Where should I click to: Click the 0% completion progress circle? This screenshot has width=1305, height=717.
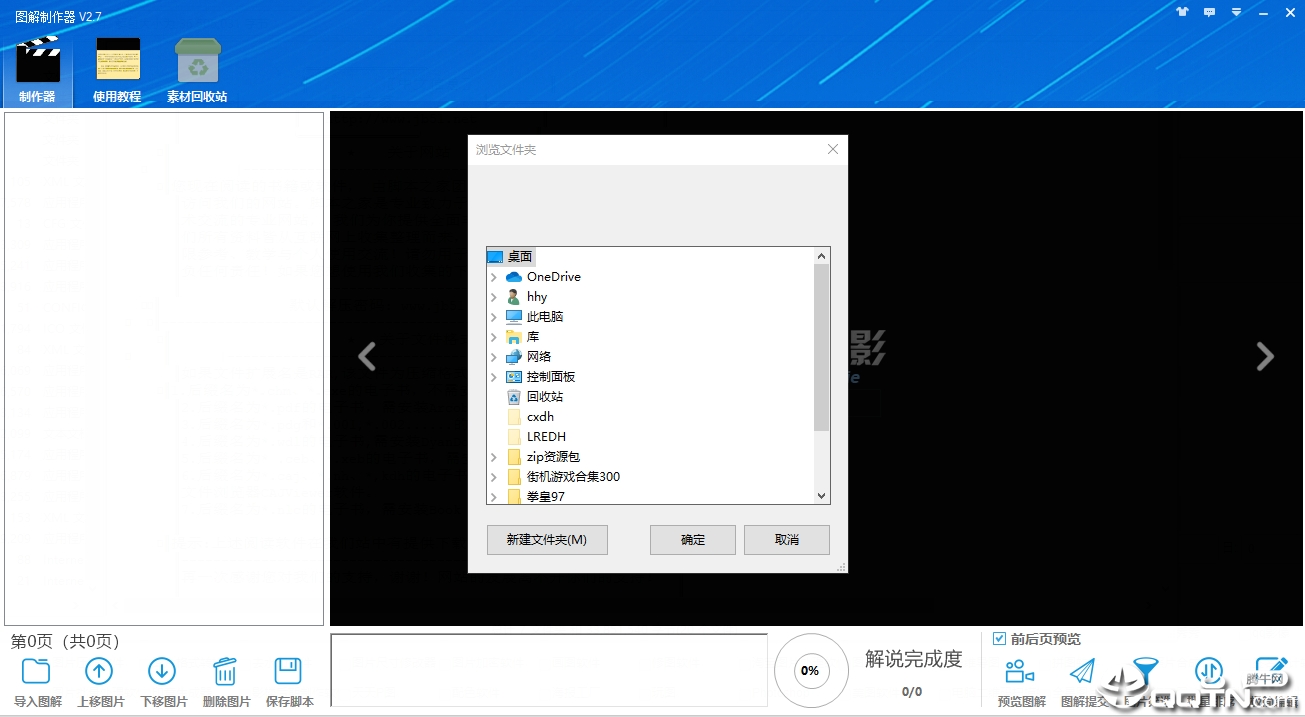click(810, 671)
